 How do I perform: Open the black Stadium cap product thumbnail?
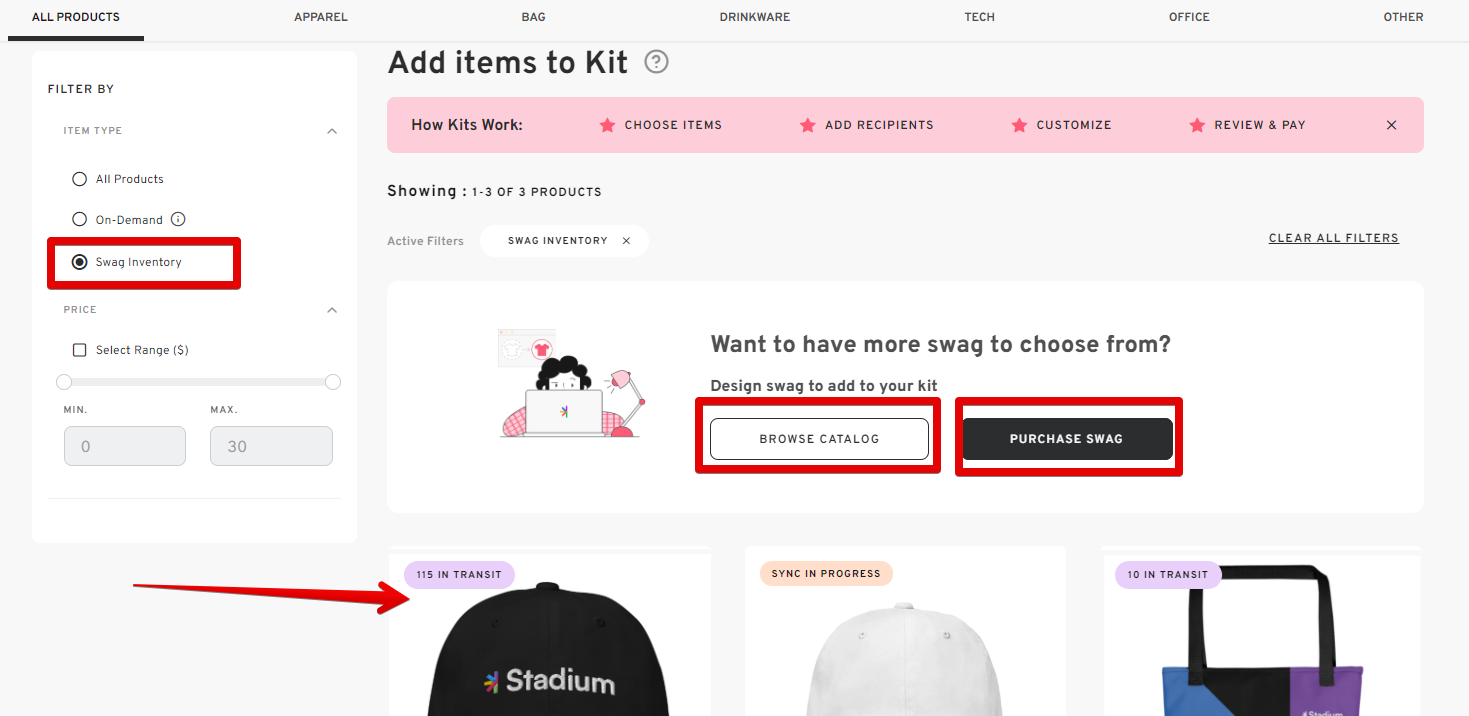point(550,650)
